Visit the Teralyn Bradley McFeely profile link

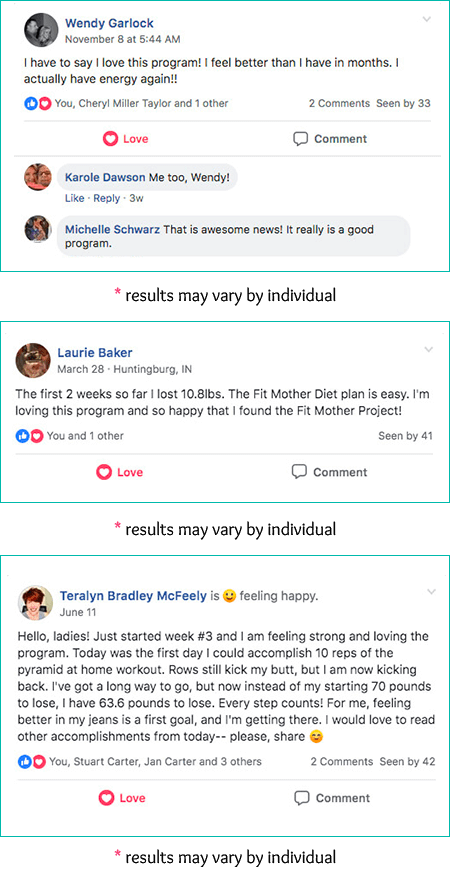133,596
